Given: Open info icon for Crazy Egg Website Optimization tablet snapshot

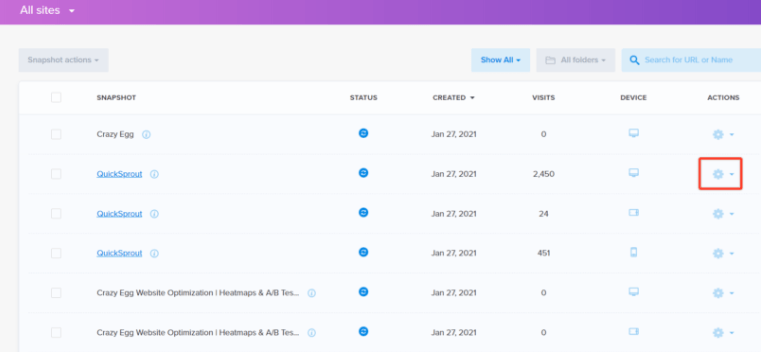Looking at the screenshot, I should click(x=312, y=333).
